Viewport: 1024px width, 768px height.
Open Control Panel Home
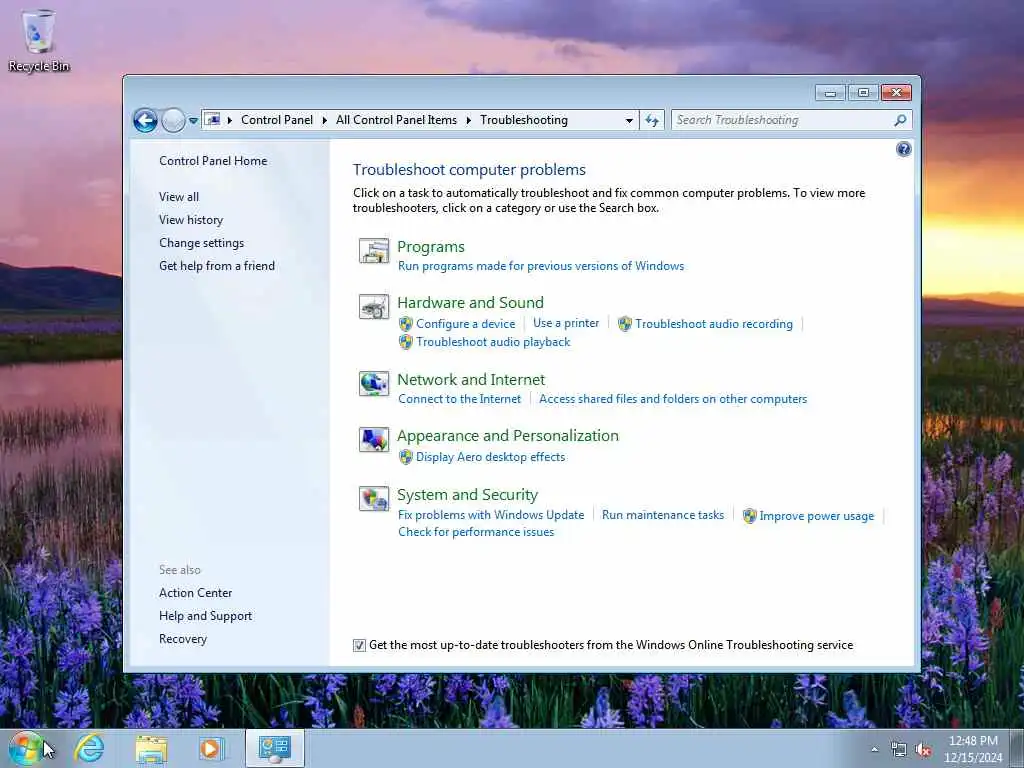(x=213, y=161)
